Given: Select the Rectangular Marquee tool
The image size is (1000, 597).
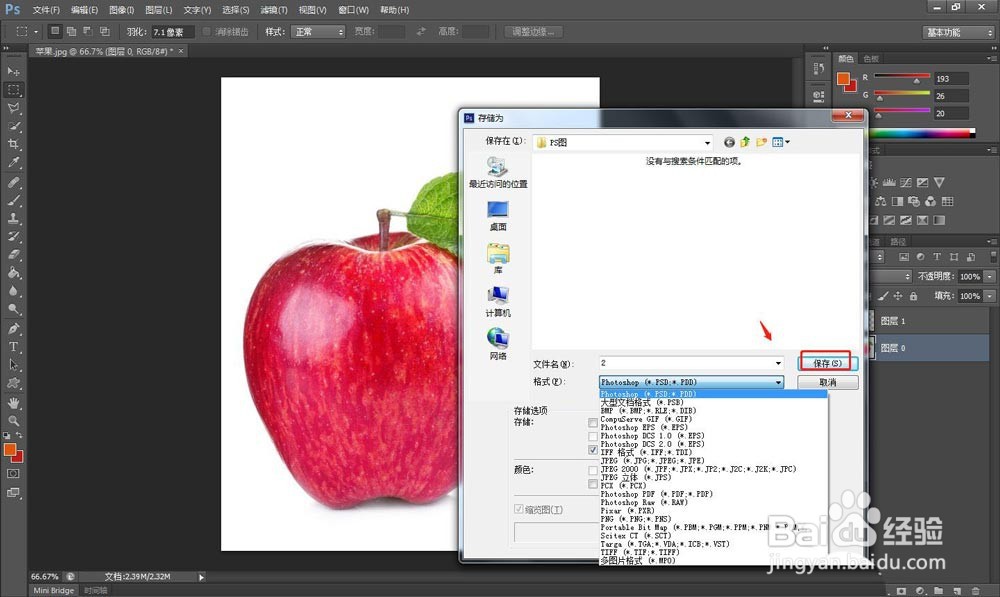Looking at the screenshot, I should (x=13, y=89).
